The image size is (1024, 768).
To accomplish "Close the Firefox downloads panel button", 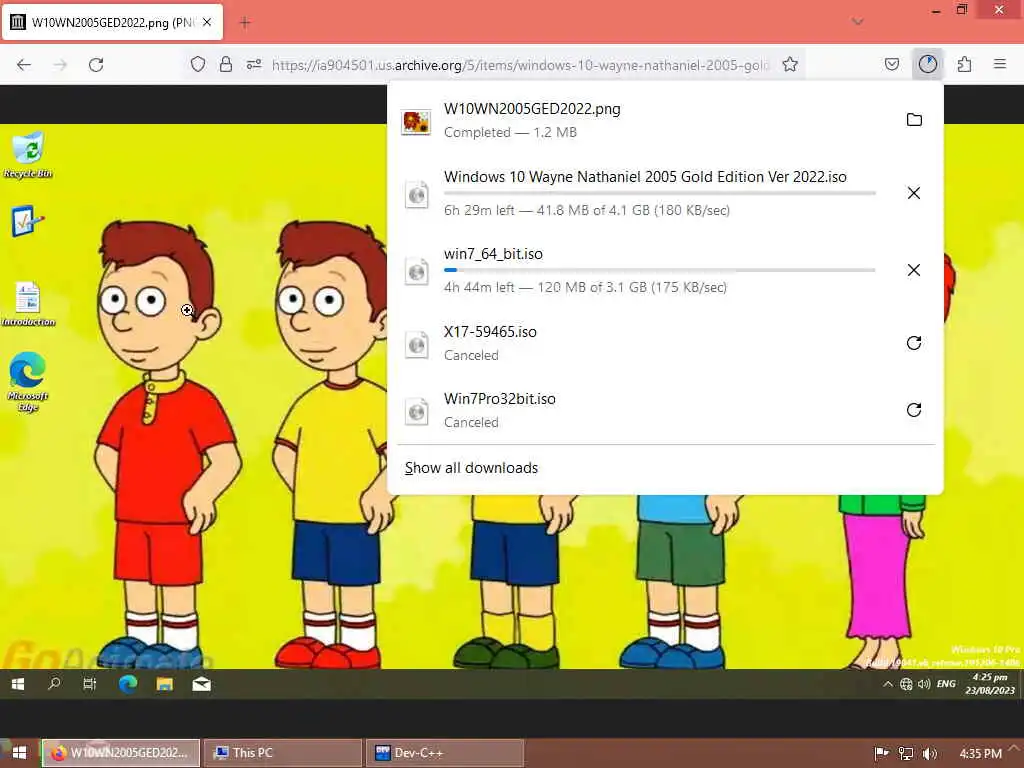I will coord(928,64).
